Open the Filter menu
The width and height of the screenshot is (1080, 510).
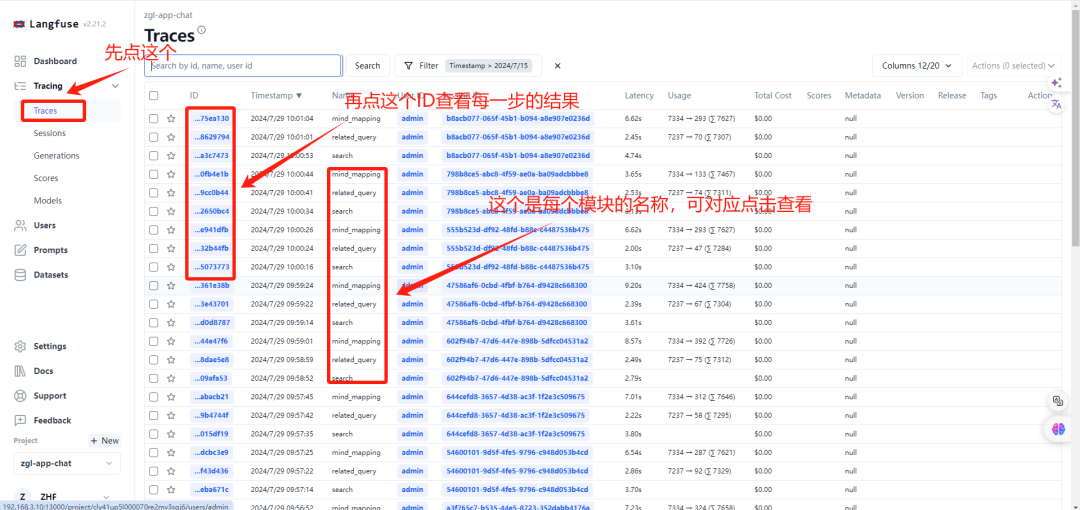(422, 65)
